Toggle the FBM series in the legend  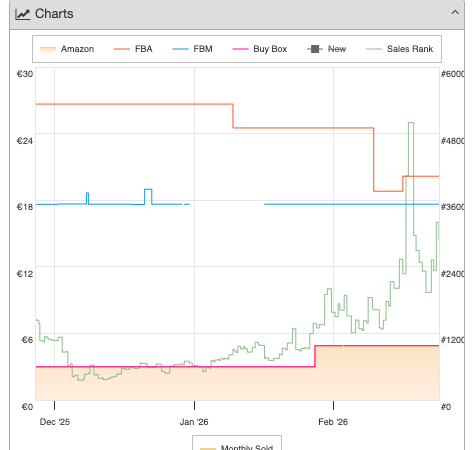[x=192, y=49]
